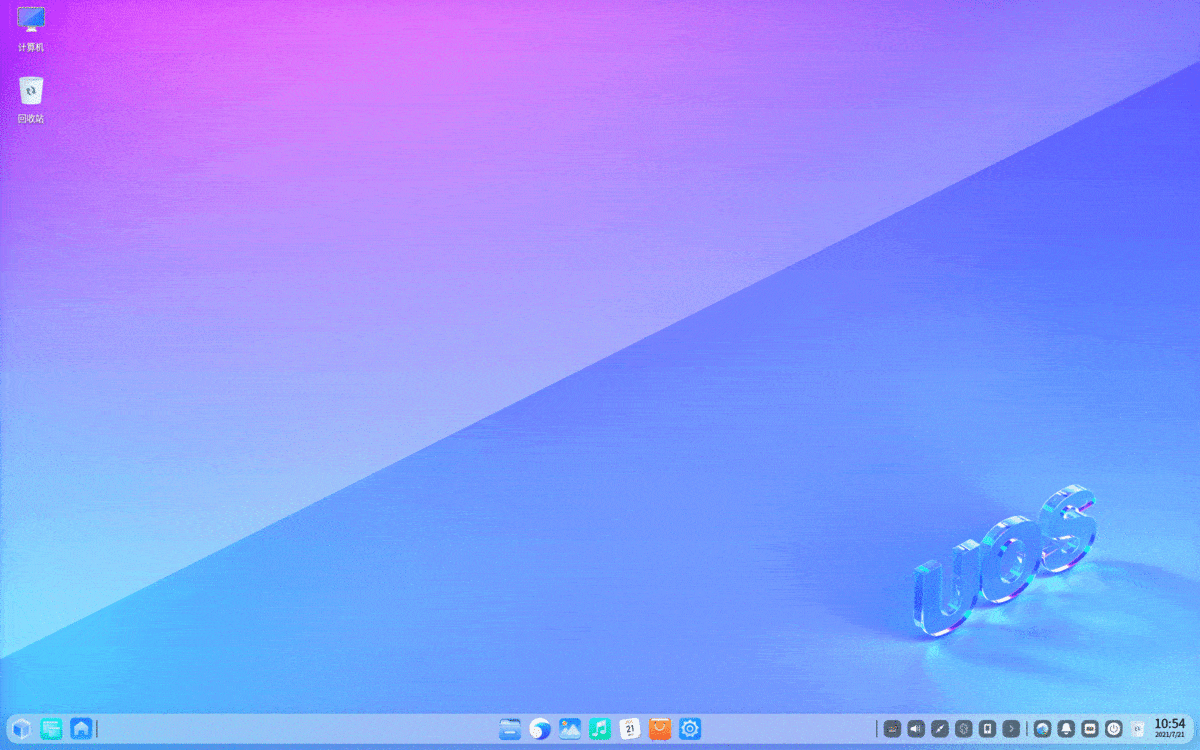Click the teal show desktop icon in dock
This screenshot has width=1200, height=750.
point(51,729)
